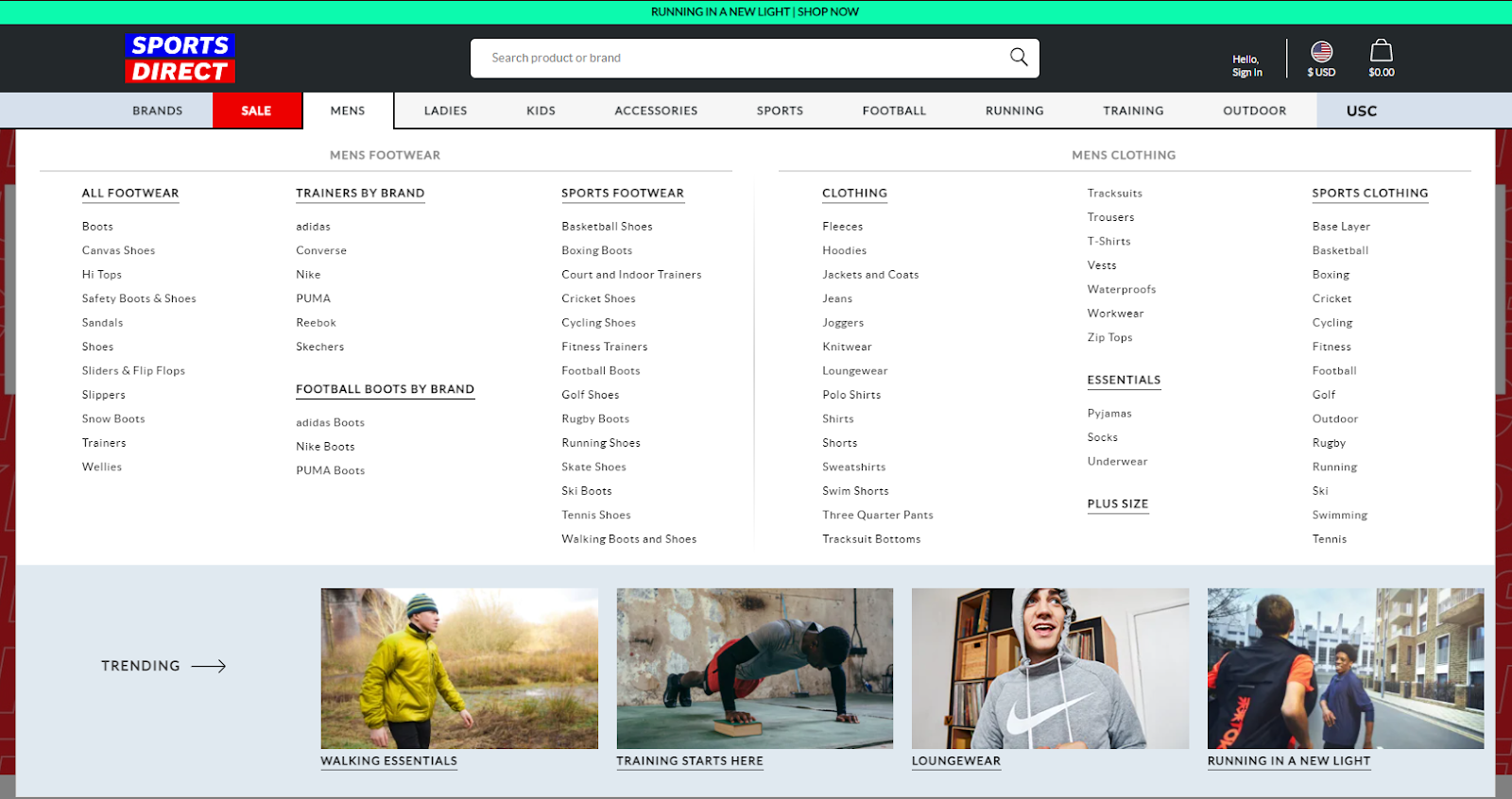Click the Hello, Sign In link
1512x799 pixels.
(1246, 65)
